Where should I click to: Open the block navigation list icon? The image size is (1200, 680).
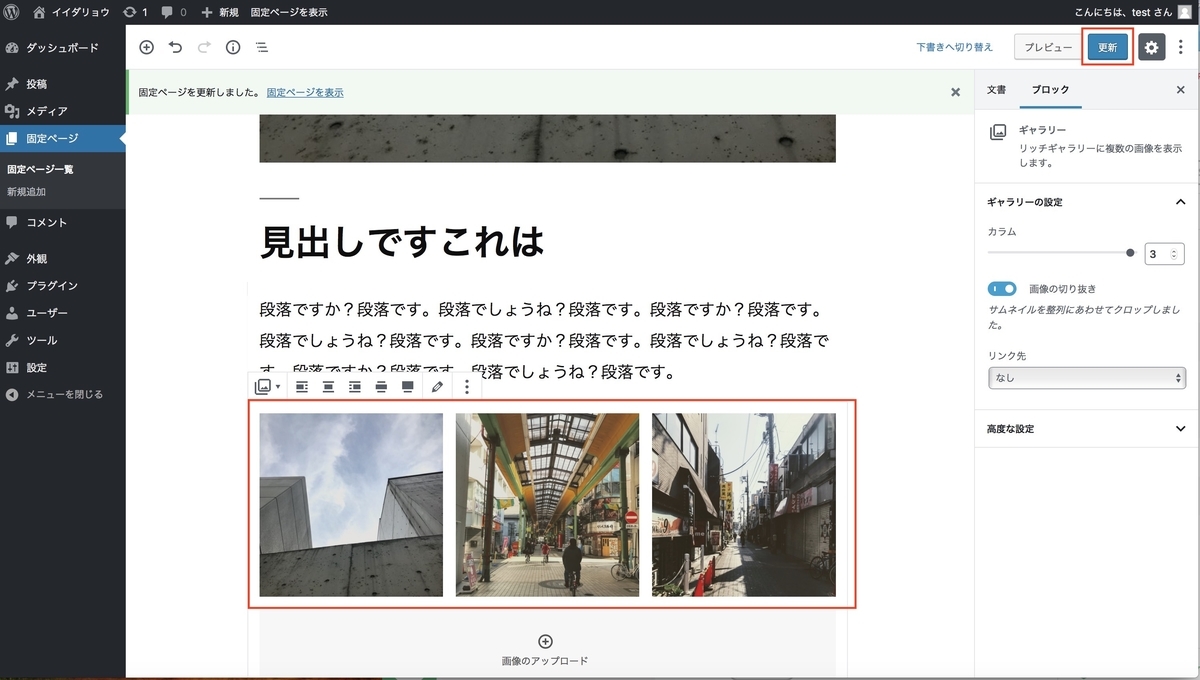[261, 47]
